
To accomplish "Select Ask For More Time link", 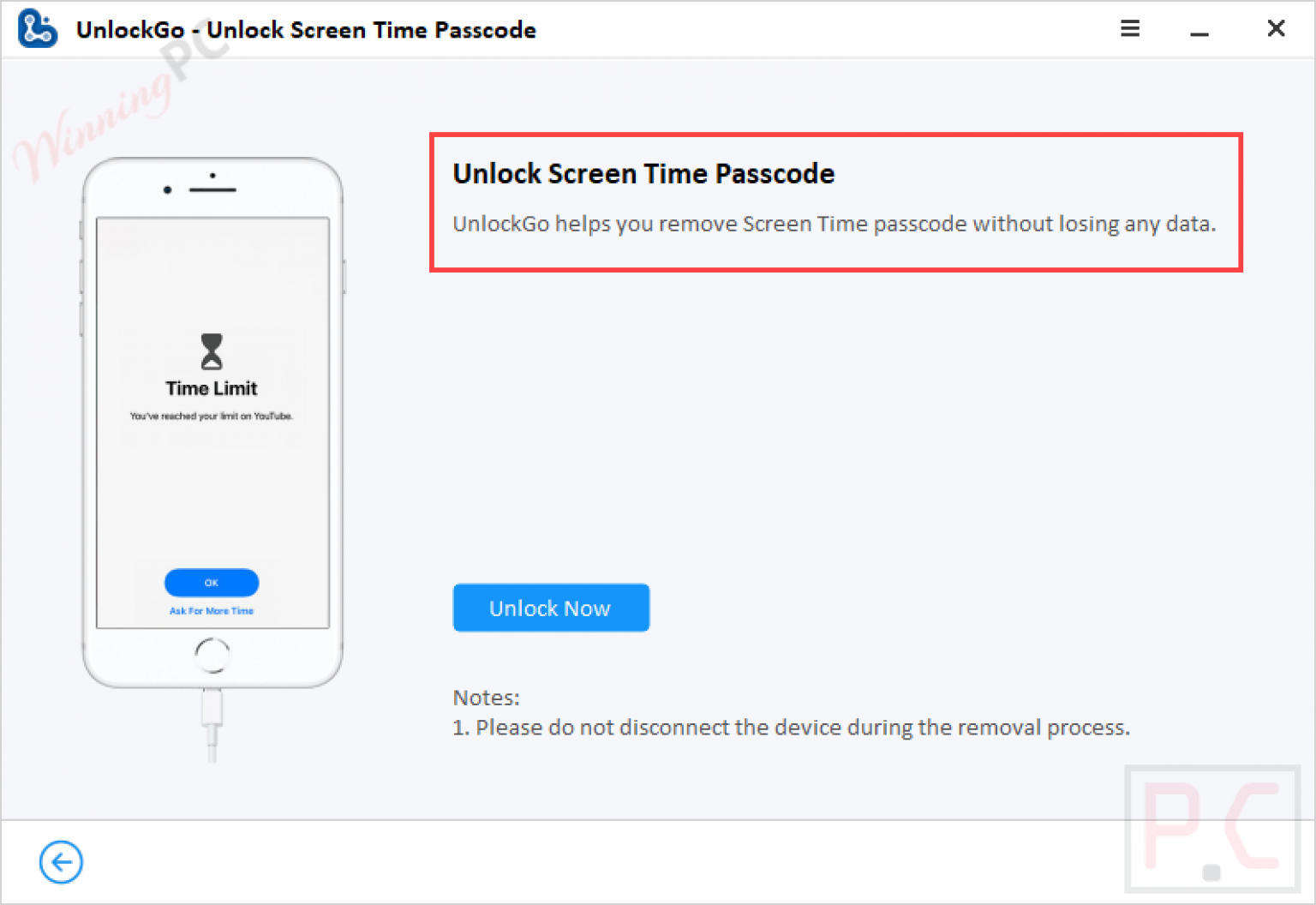I will coord(212,611).
